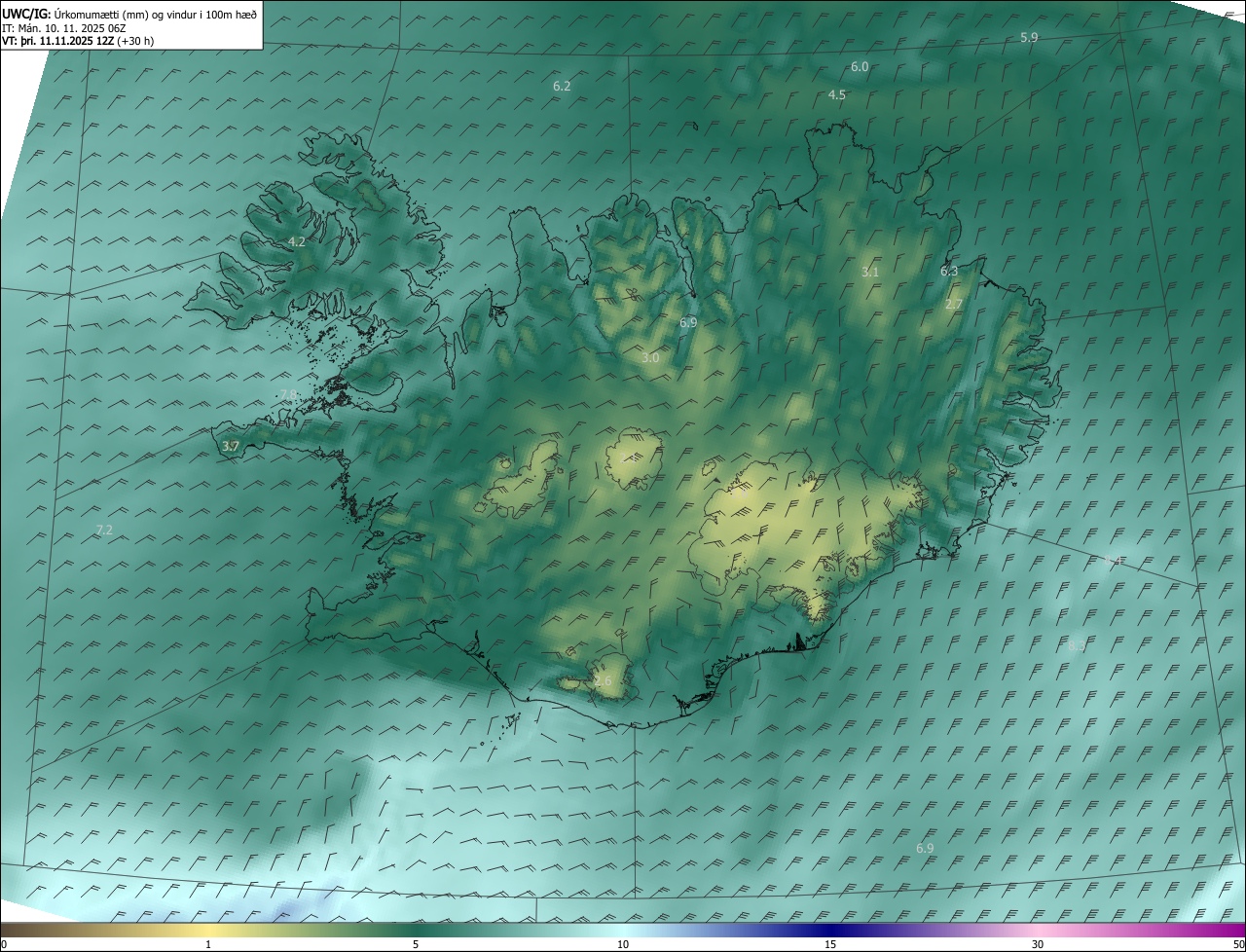Select the 3.1 value label
This screenshot has width=1246, height=952.
tap(870, 272)
